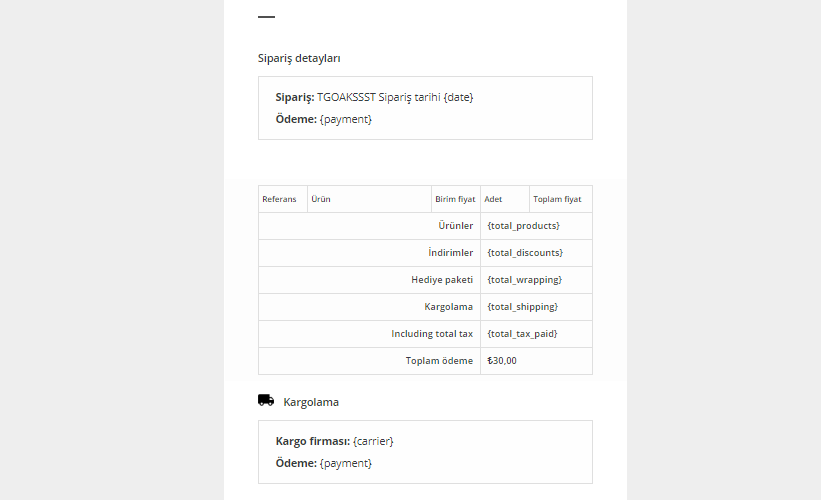Click the Including total tax label
The height and width of the screenshot is (500, 821).
[432, 334]
